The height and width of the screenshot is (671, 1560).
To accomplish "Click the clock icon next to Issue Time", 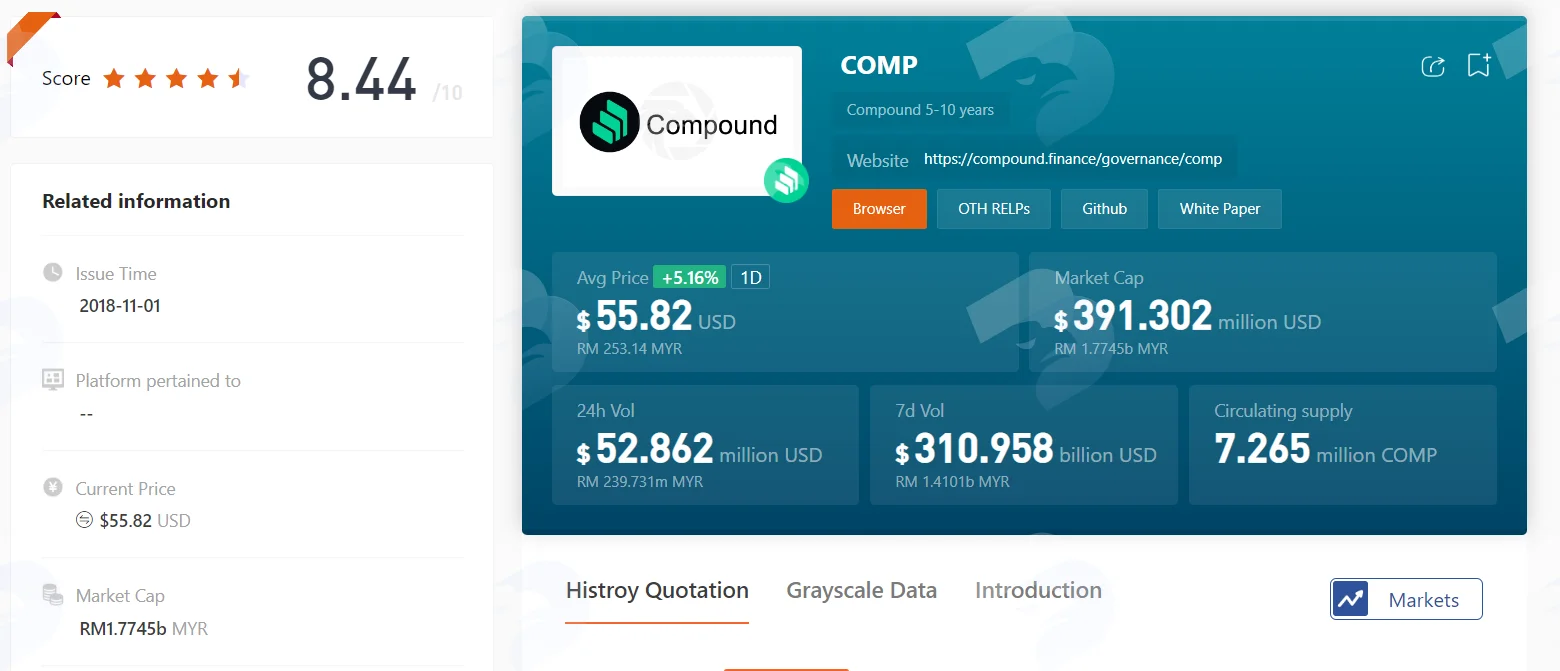I will 53,272.
